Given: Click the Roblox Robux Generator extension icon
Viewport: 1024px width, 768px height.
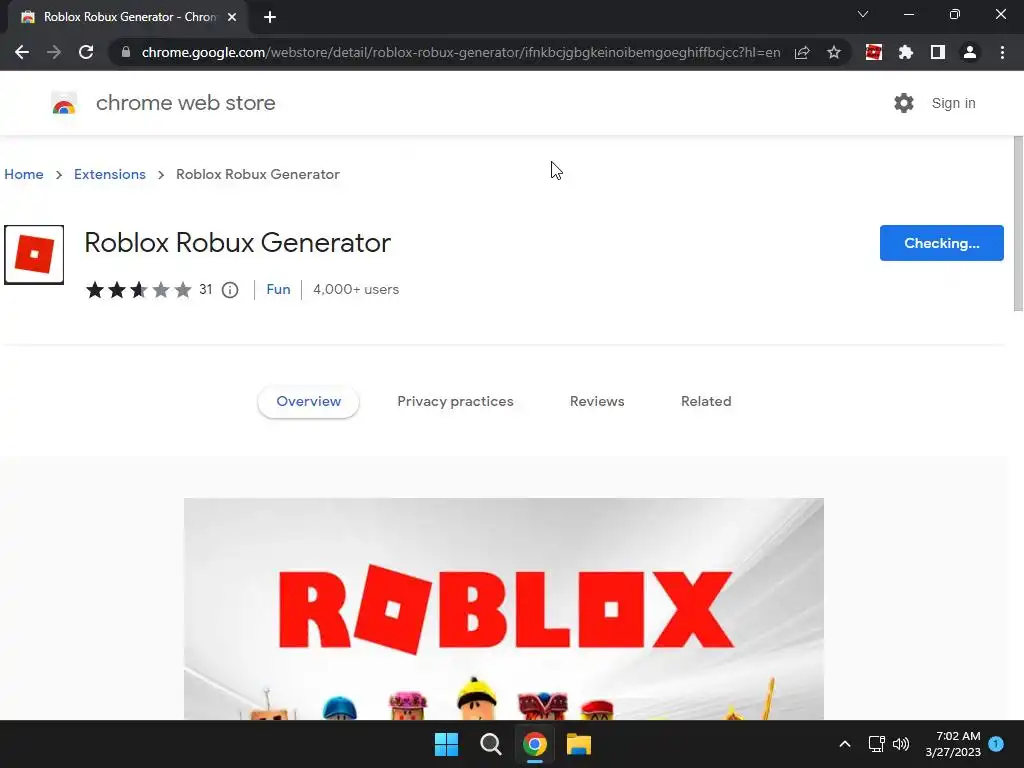Looking at the screenshot, I should pos(34,255).
